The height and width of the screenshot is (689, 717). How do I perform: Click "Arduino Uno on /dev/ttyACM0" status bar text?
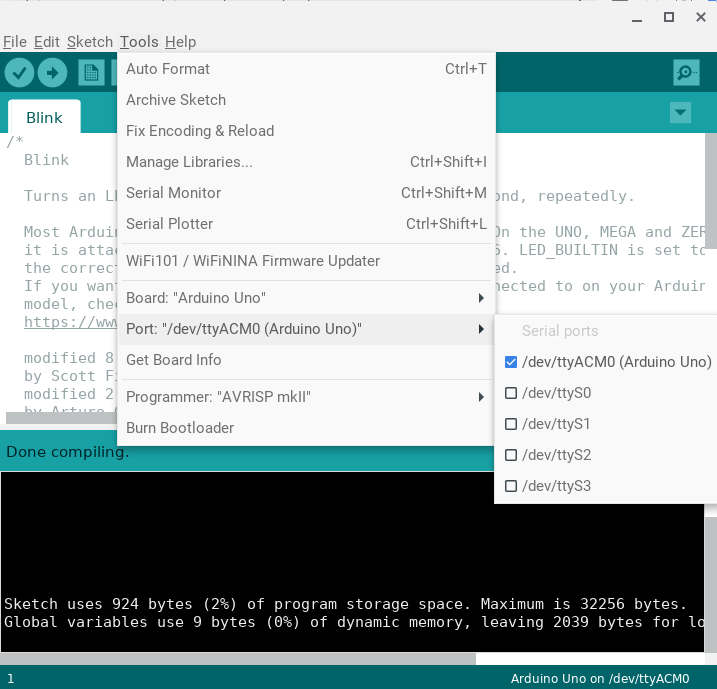point(600,678)
